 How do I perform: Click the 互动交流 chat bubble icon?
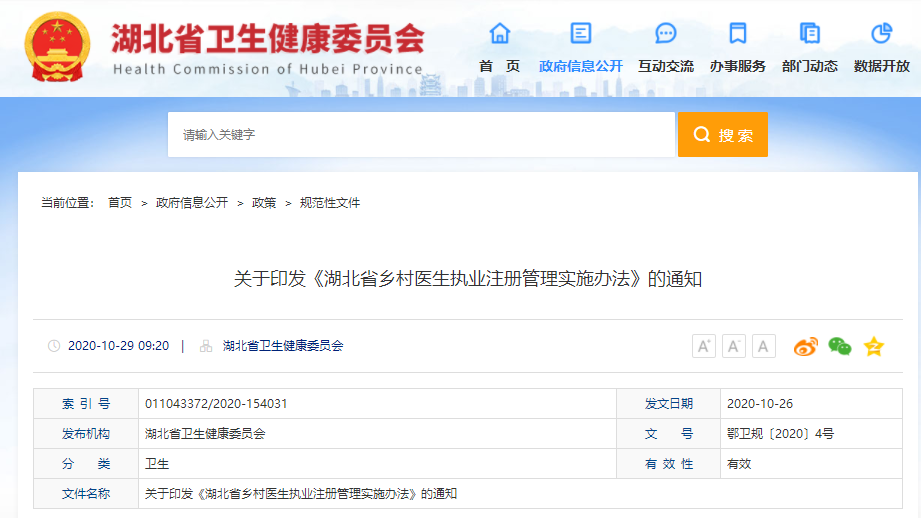click(666, 34)
